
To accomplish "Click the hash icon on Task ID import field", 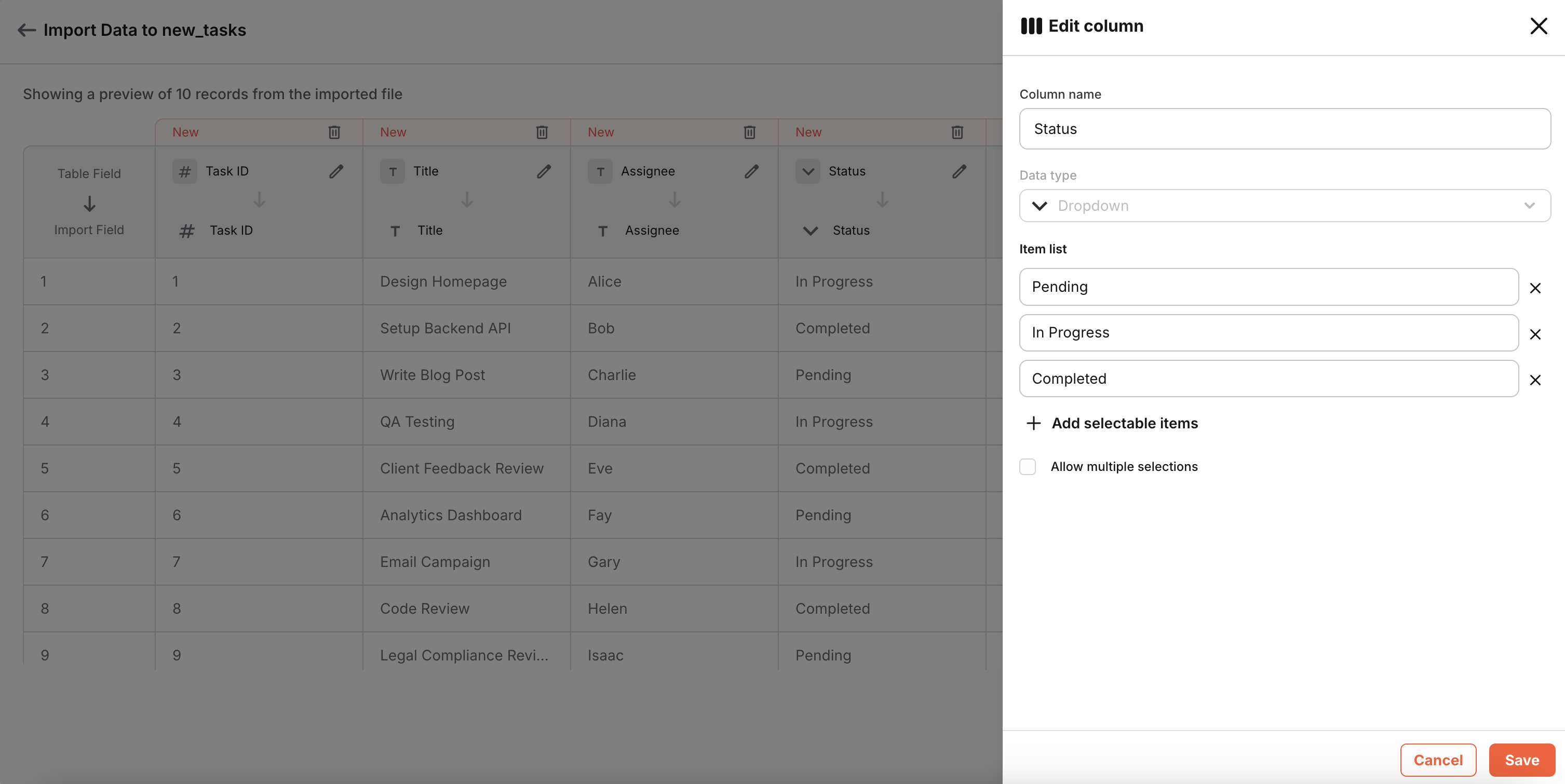I will coord(187,231).
